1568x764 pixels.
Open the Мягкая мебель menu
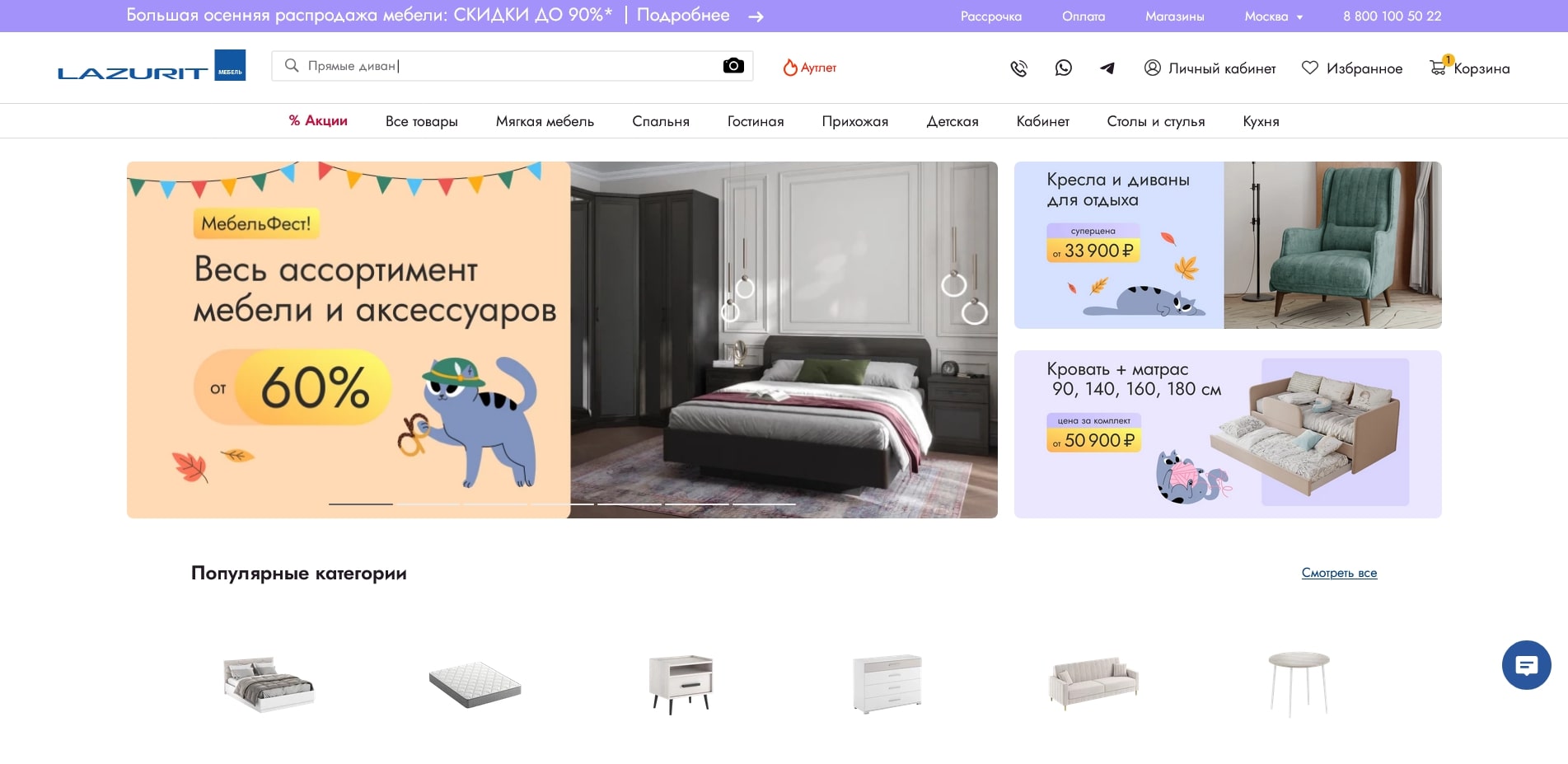(x=545, y=121)
